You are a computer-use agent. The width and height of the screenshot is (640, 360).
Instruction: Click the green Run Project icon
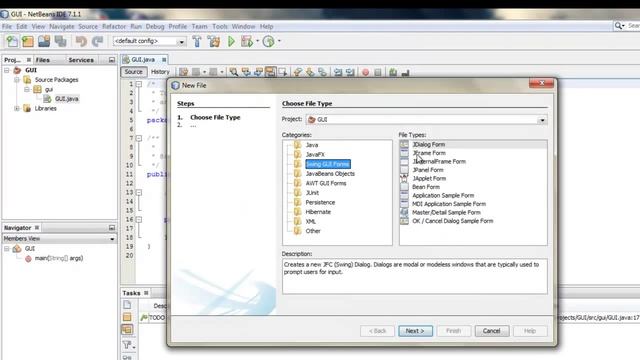[231, 41]
